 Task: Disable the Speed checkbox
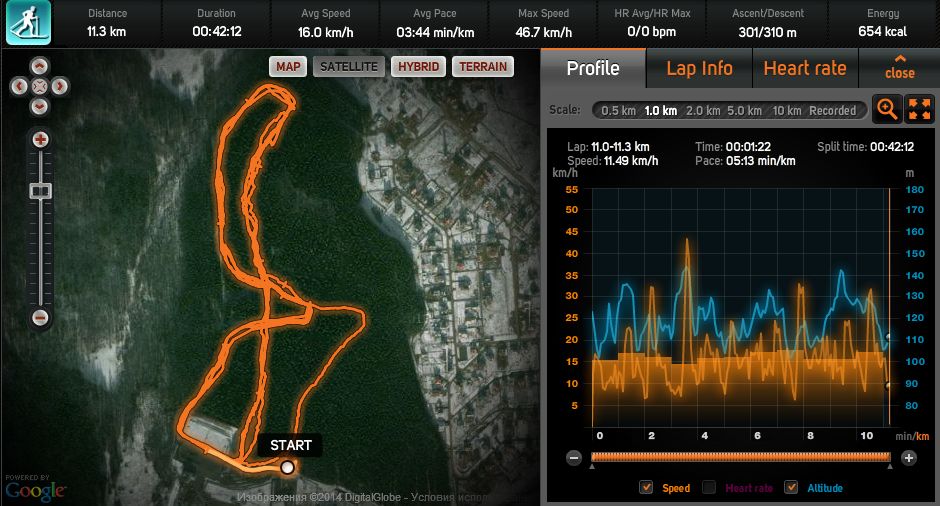(646, 487)
